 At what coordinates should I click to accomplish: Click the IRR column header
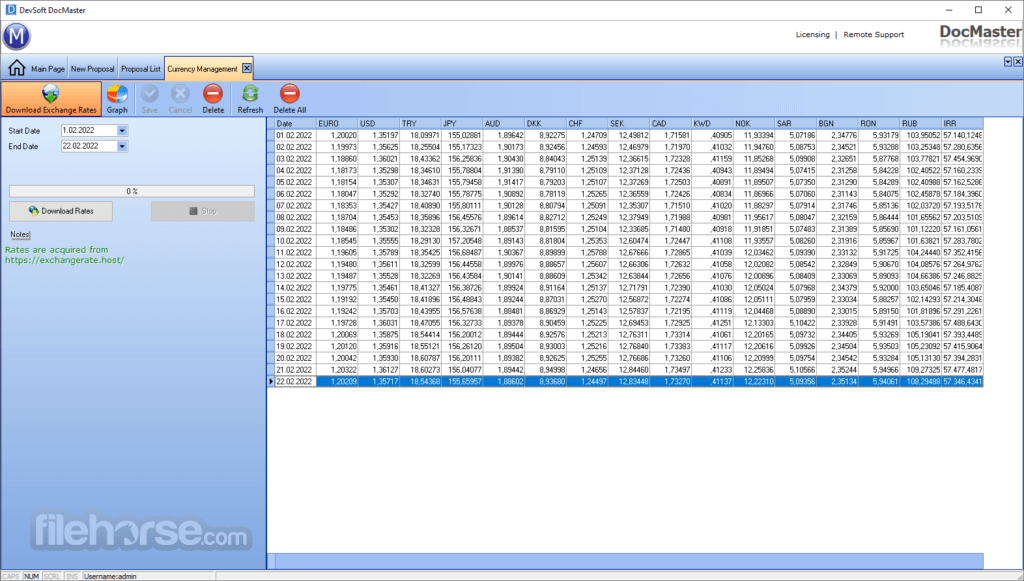click(x=963, y=123)
